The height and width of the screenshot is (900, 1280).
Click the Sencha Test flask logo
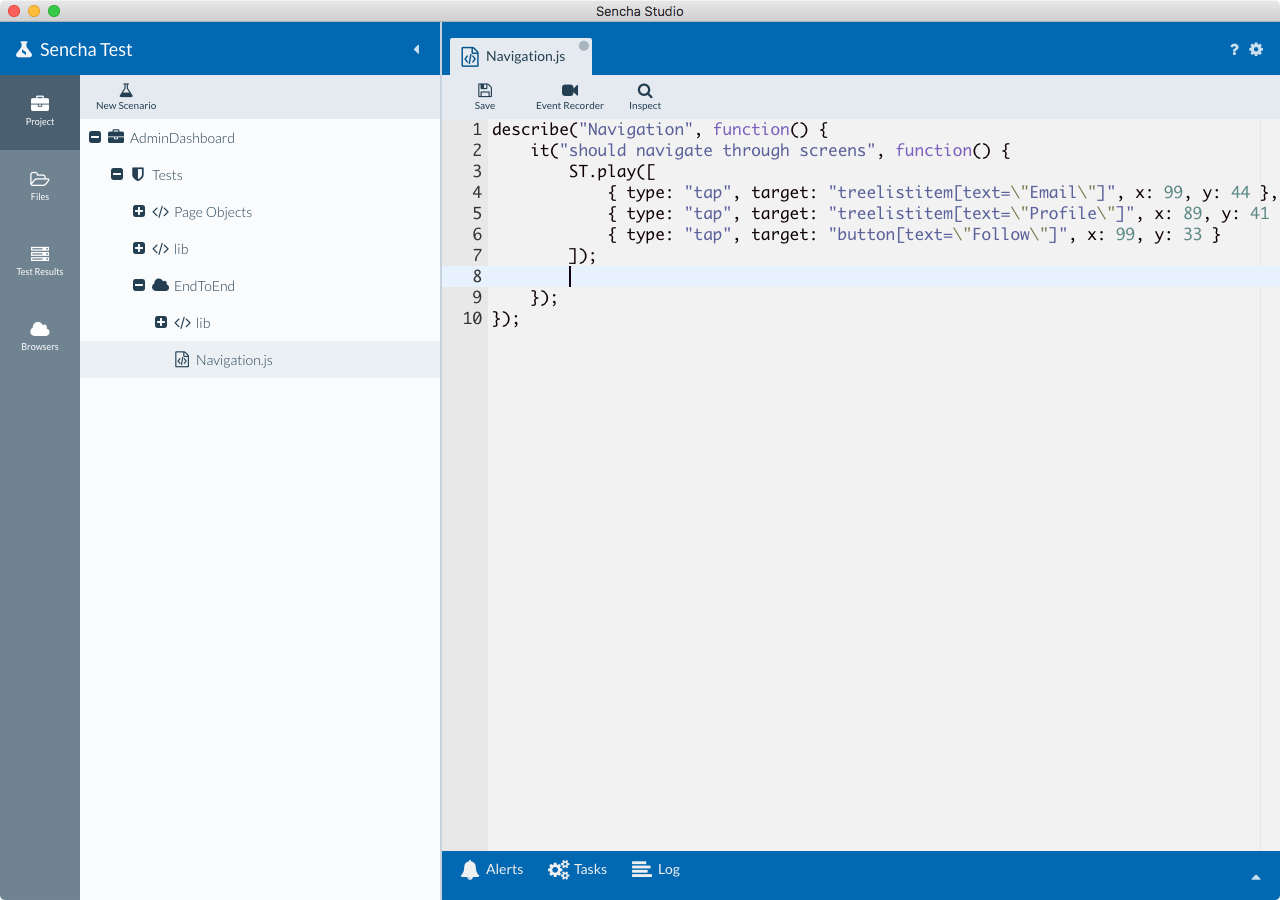tap(24, 49)
